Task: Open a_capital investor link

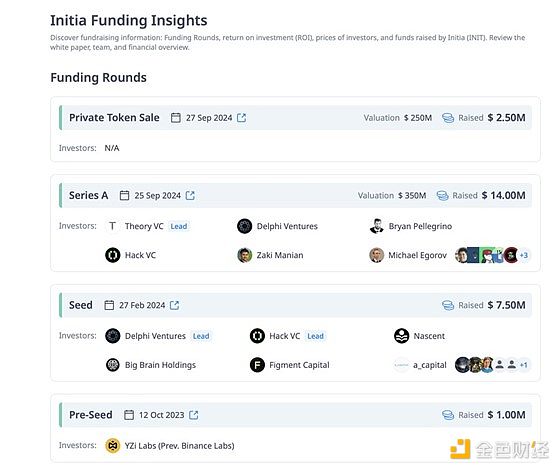Action: (430, 365)
